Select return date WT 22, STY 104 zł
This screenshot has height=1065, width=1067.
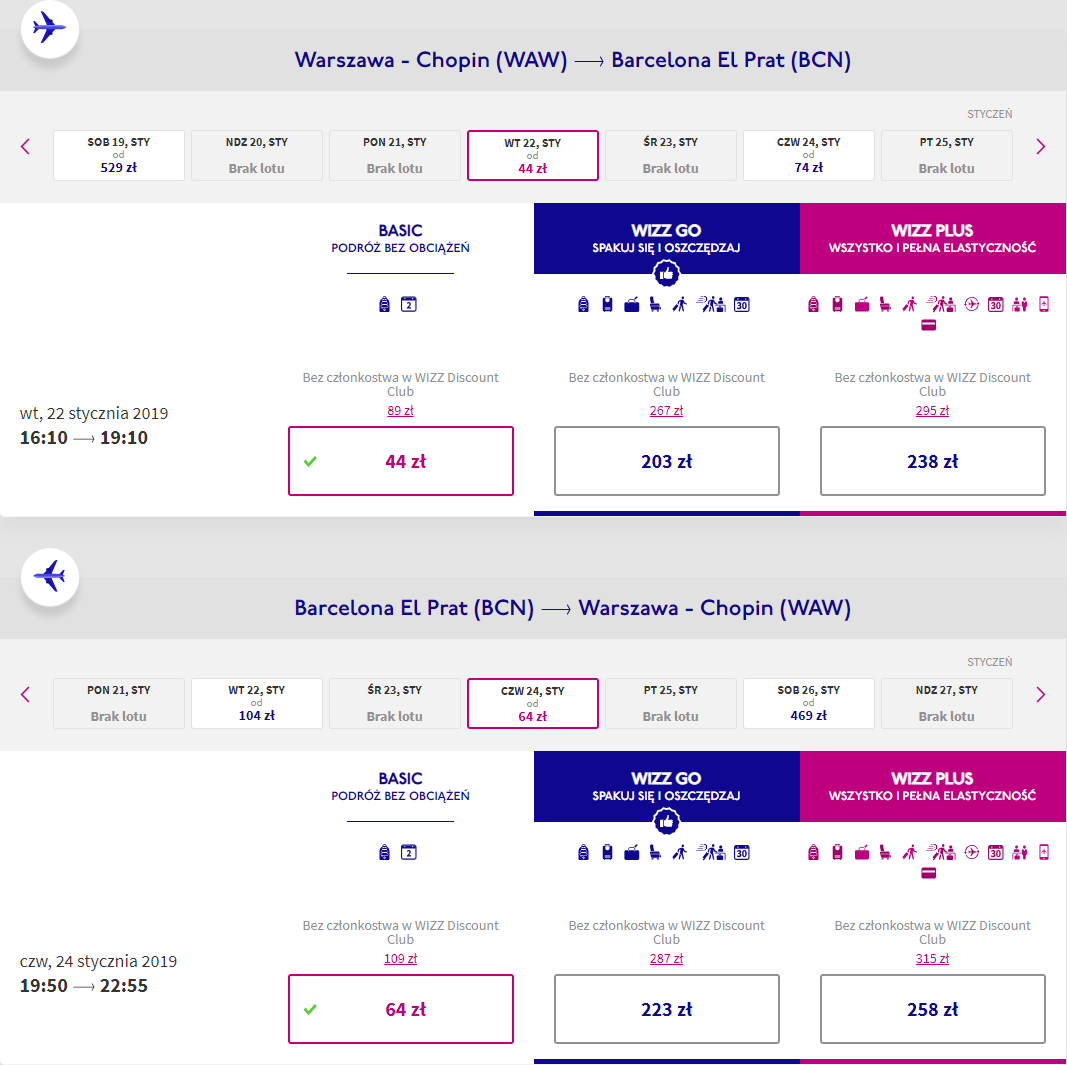click(257, 703)
